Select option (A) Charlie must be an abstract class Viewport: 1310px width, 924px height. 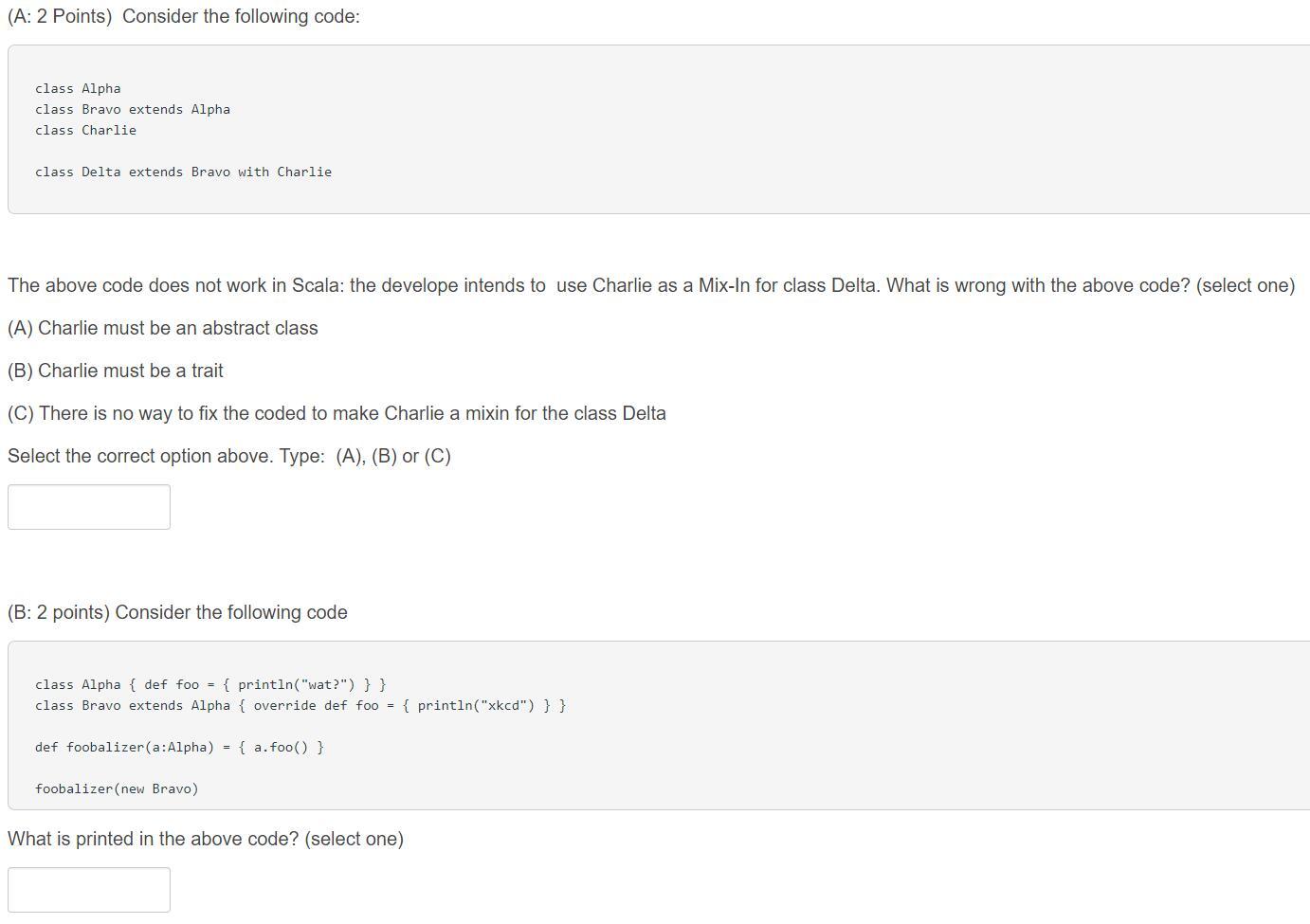tap(162, 328)
